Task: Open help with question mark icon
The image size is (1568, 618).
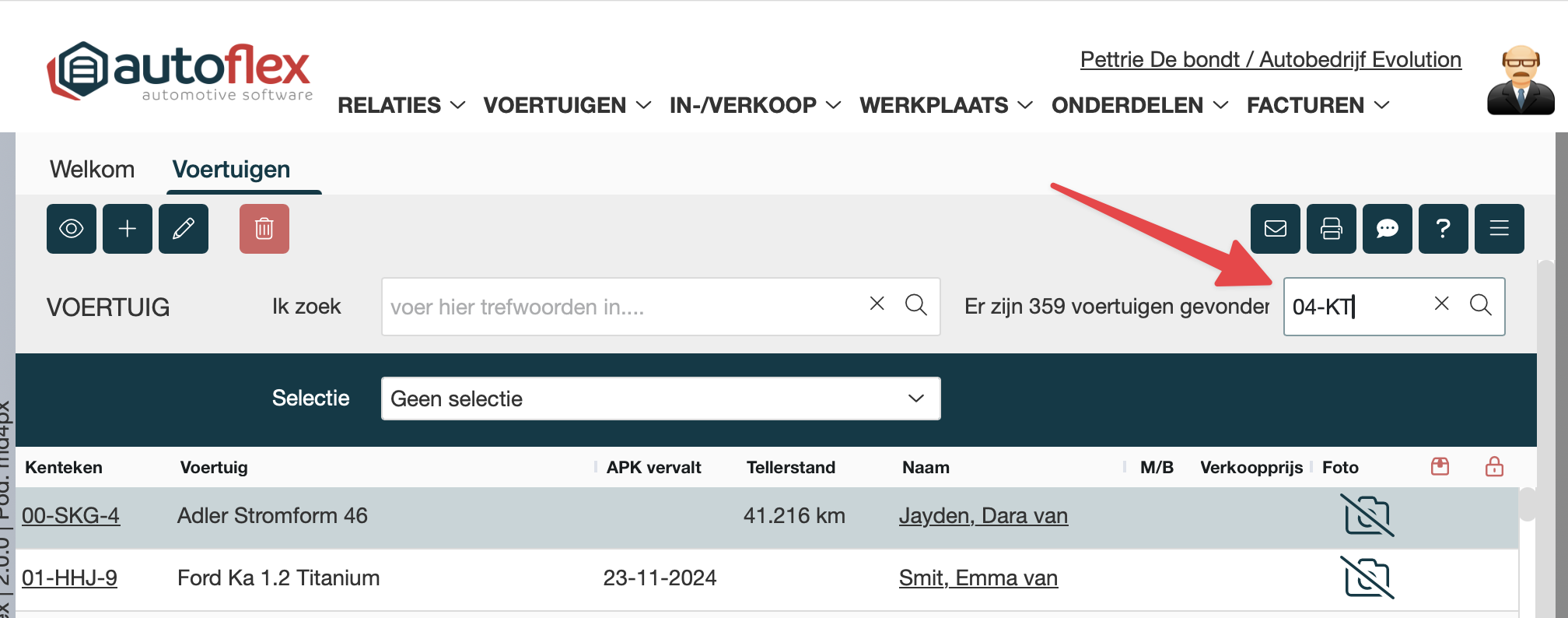Action: pyautogui.click(x=1444, y=229)
